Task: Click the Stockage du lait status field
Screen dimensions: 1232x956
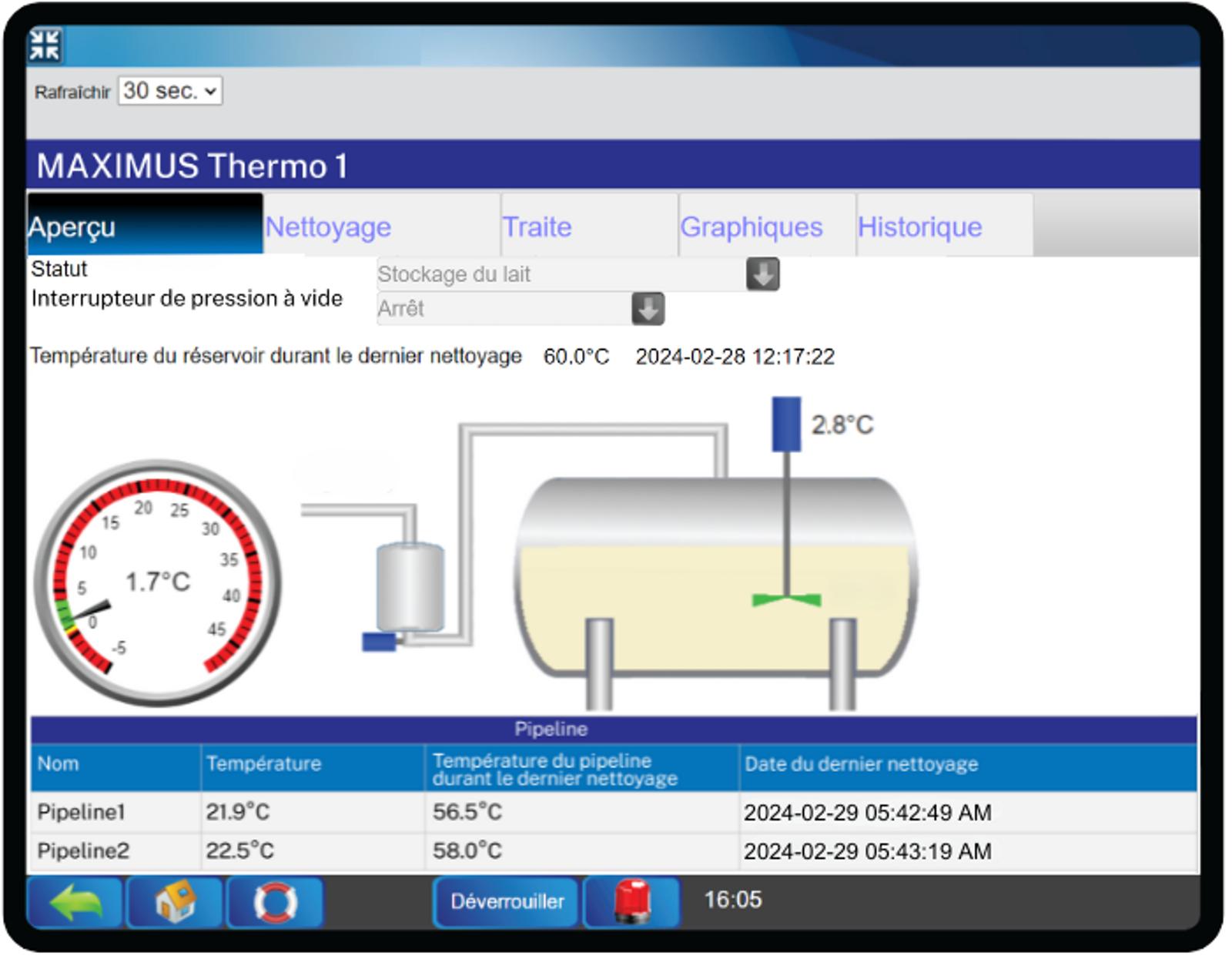Action: coord(561,274)
